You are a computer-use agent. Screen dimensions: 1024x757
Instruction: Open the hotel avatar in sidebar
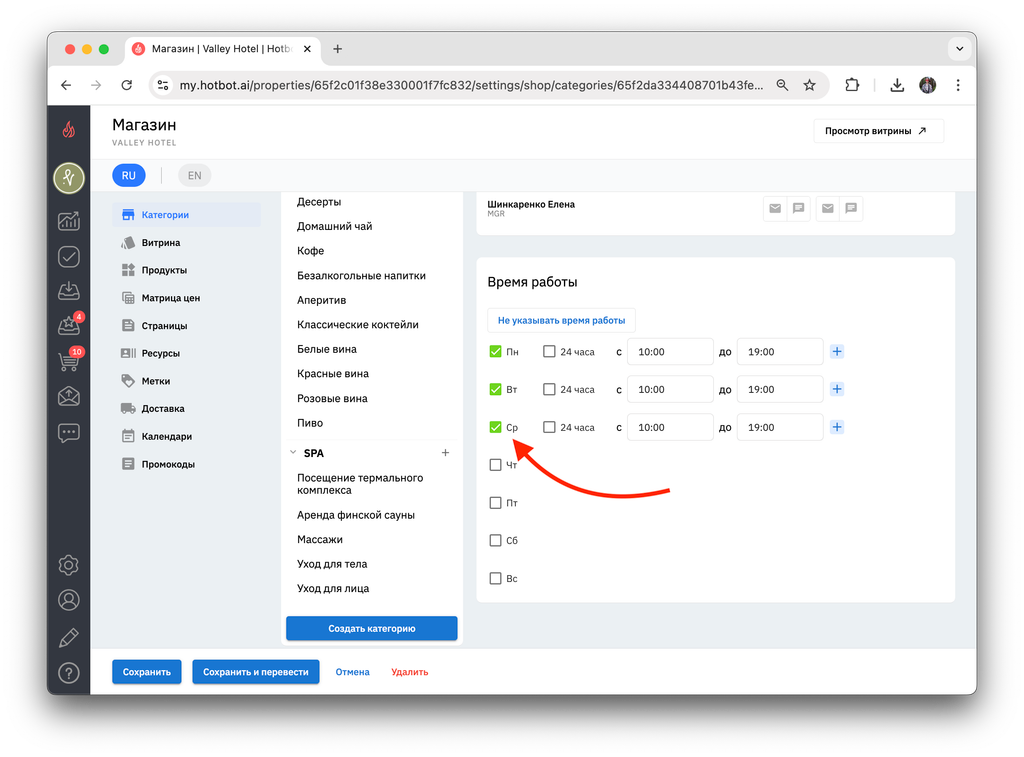coord(69,178)
